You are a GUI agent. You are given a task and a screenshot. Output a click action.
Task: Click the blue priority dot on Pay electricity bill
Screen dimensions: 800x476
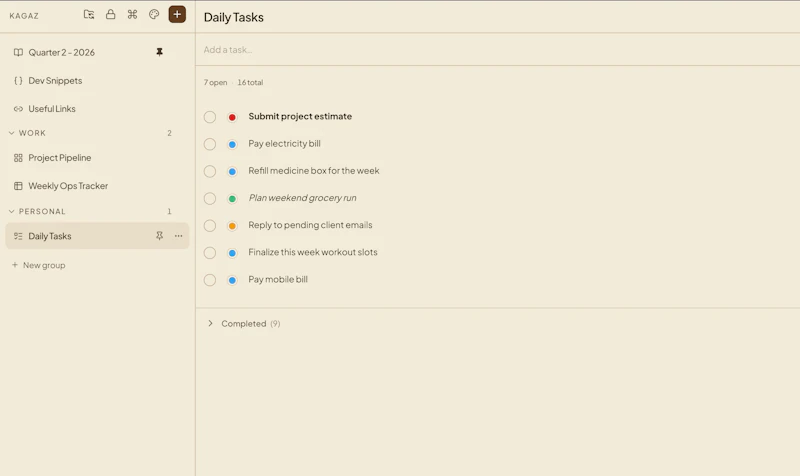232,144
